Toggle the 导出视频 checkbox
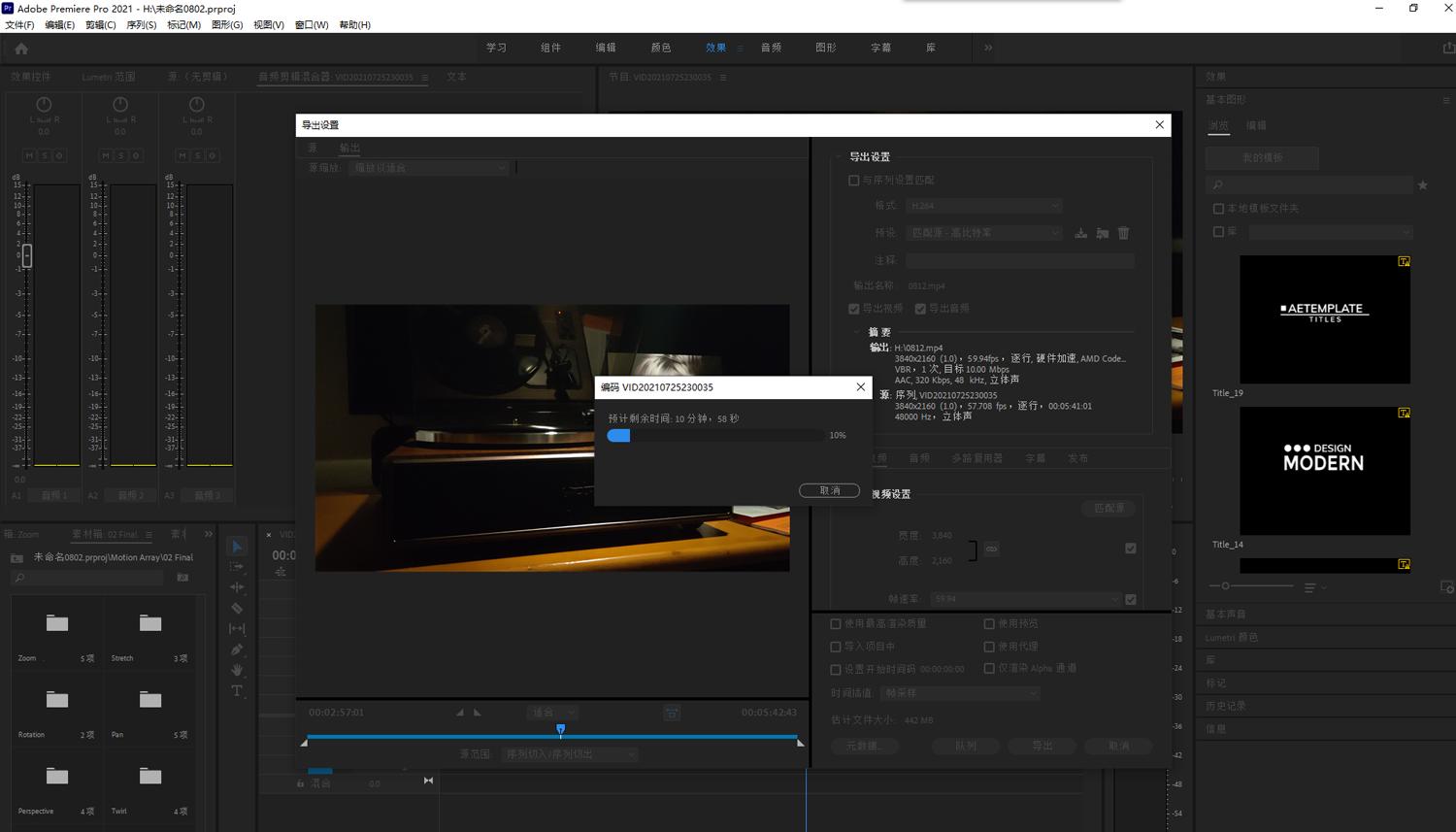Viewport: 1456px width, 832px height. pyautogui.click(x=854, y=309)
